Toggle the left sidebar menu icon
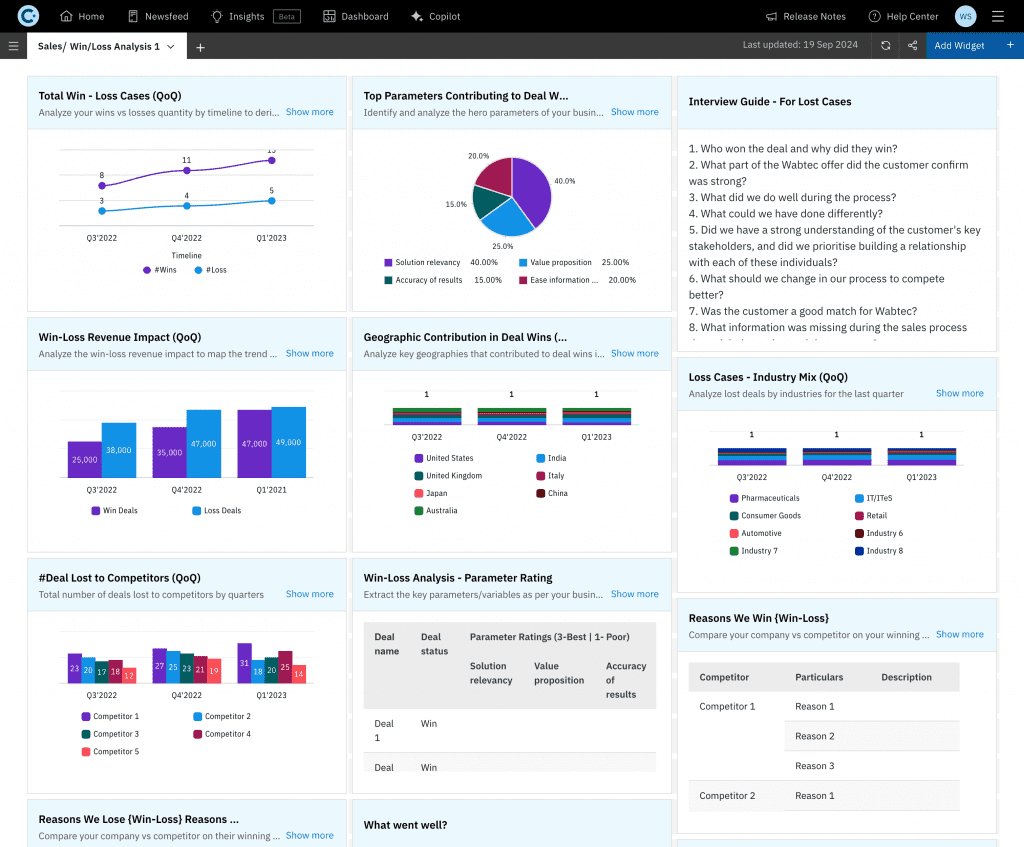This screenshot has width=1024, height=847. click(13, 46)
